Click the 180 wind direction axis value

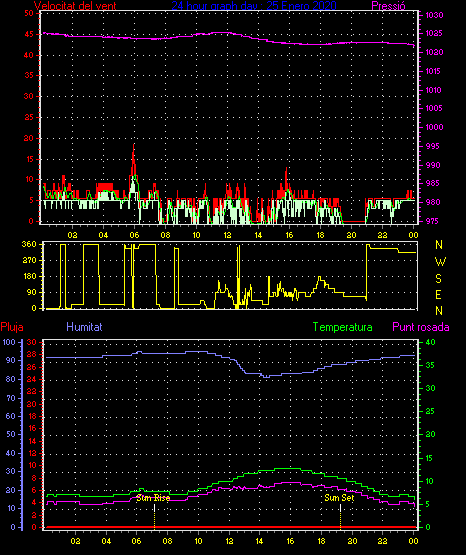point(29,276)
